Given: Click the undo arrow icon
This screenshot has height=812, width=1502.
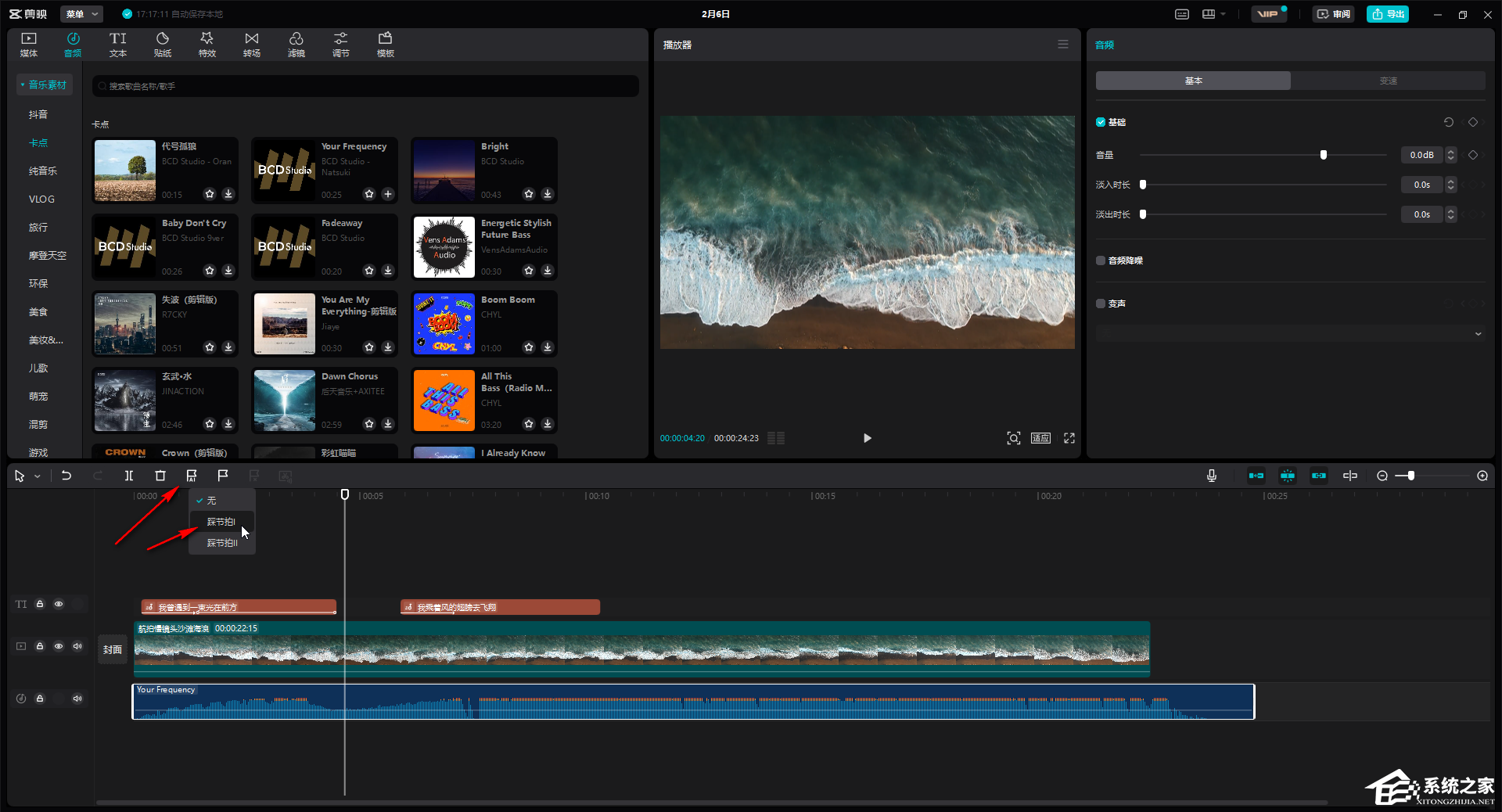Looking at the screenshot, I should (66, 476).
